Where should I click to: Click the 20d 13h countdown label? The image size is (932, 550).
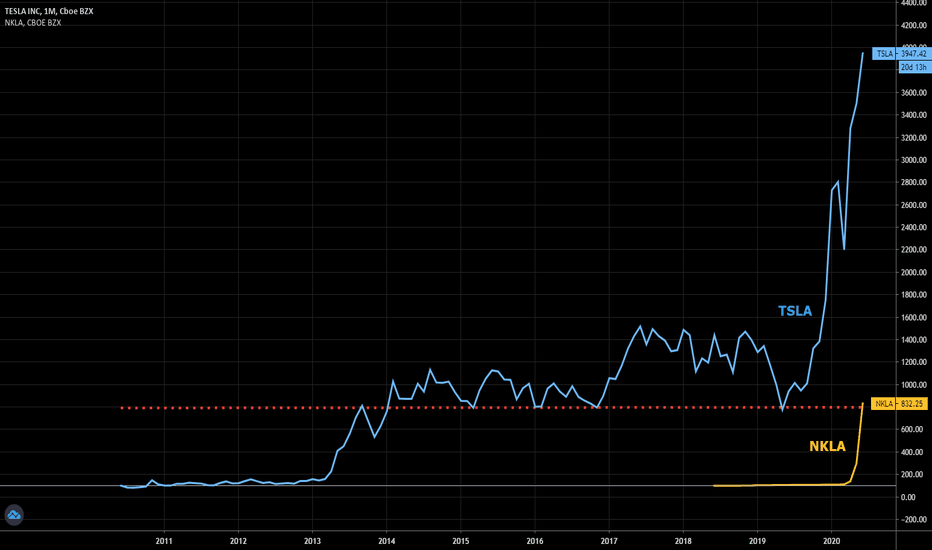pyautogui.click(x=914, y=67)
